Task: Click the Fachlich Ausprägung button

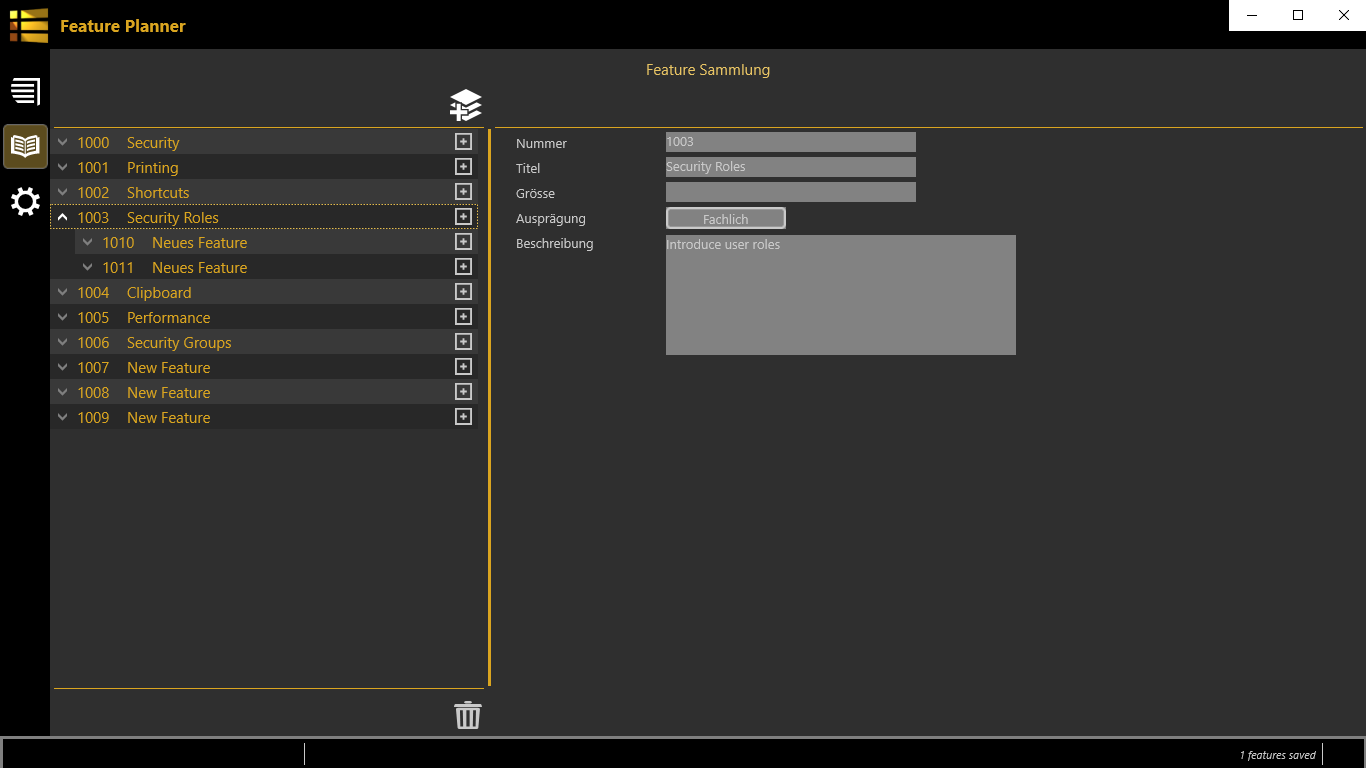Action: tap(726, 218)
